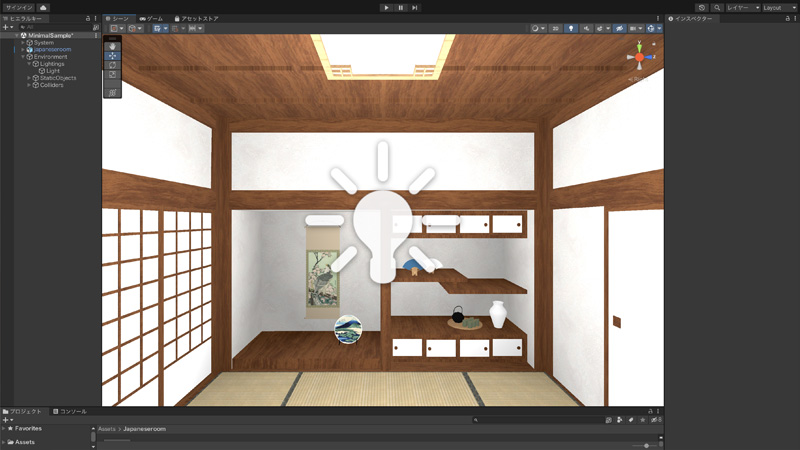800x450 pixels.
Task: Open the undo history icon
Action: [702, 8]
